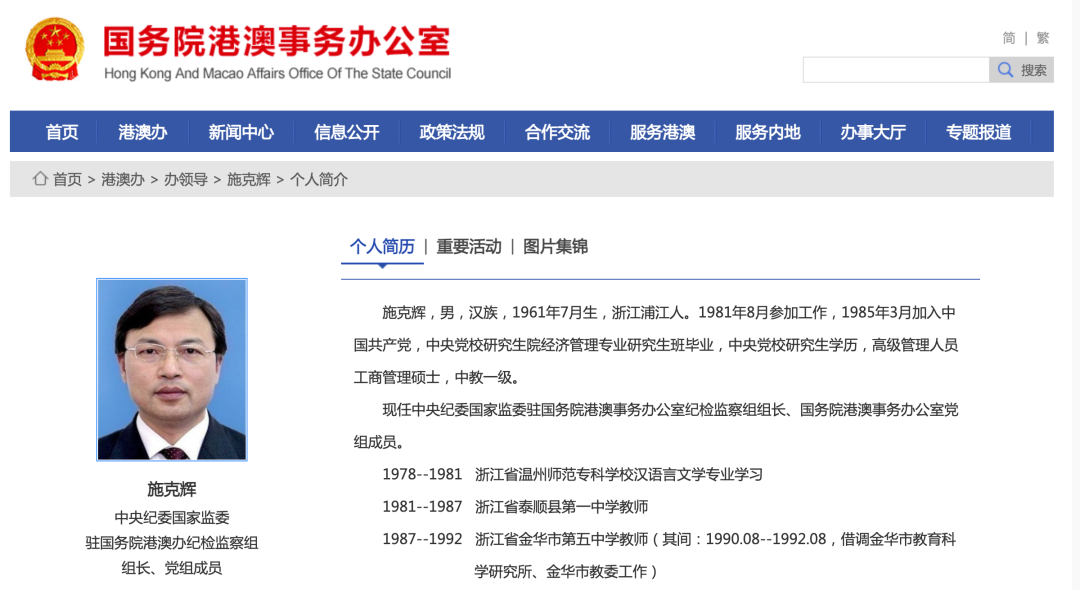Select the 重要活动 tab
Screen dimensions: 1080x590
point(469,246)
